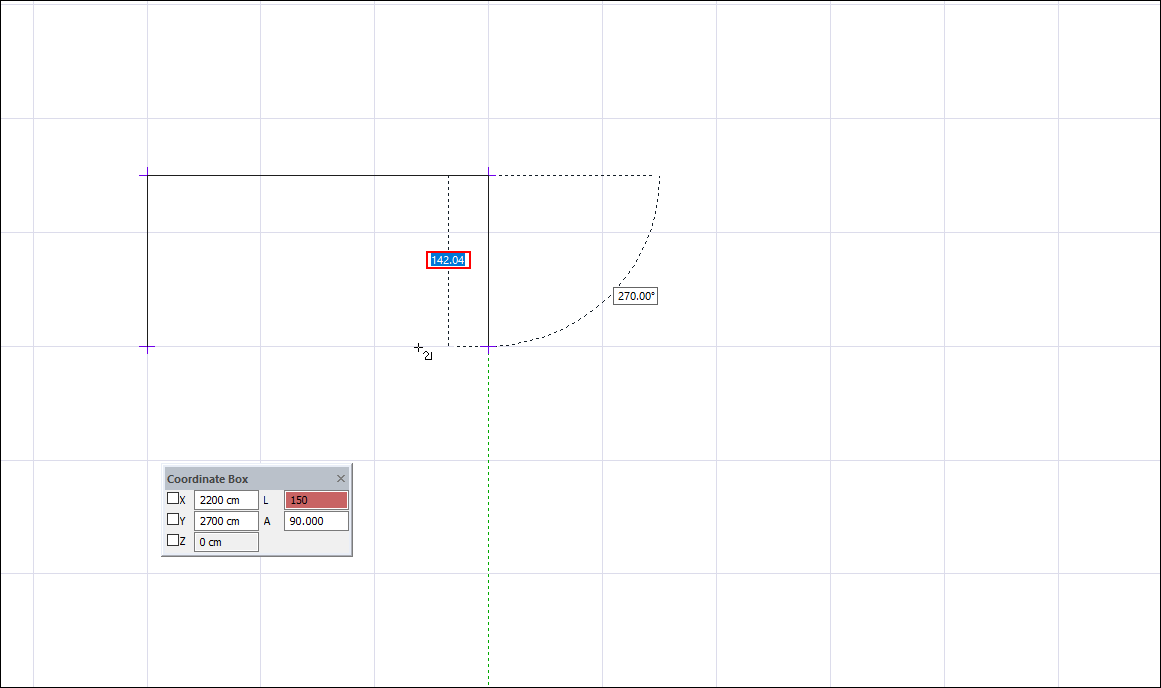The image size is (1161, 688).
Task: Click the A angle field showing 90.000
Action: click(x=316, y=521)
